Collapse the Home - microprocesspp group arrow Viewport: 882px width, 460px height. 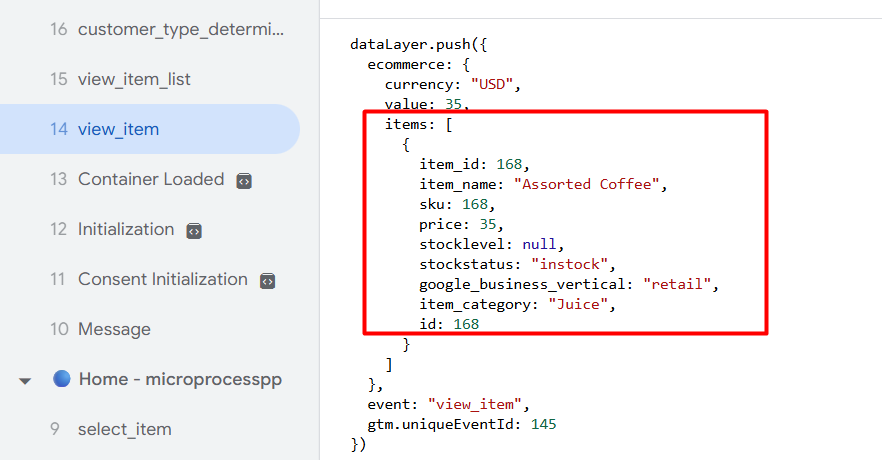26,380
